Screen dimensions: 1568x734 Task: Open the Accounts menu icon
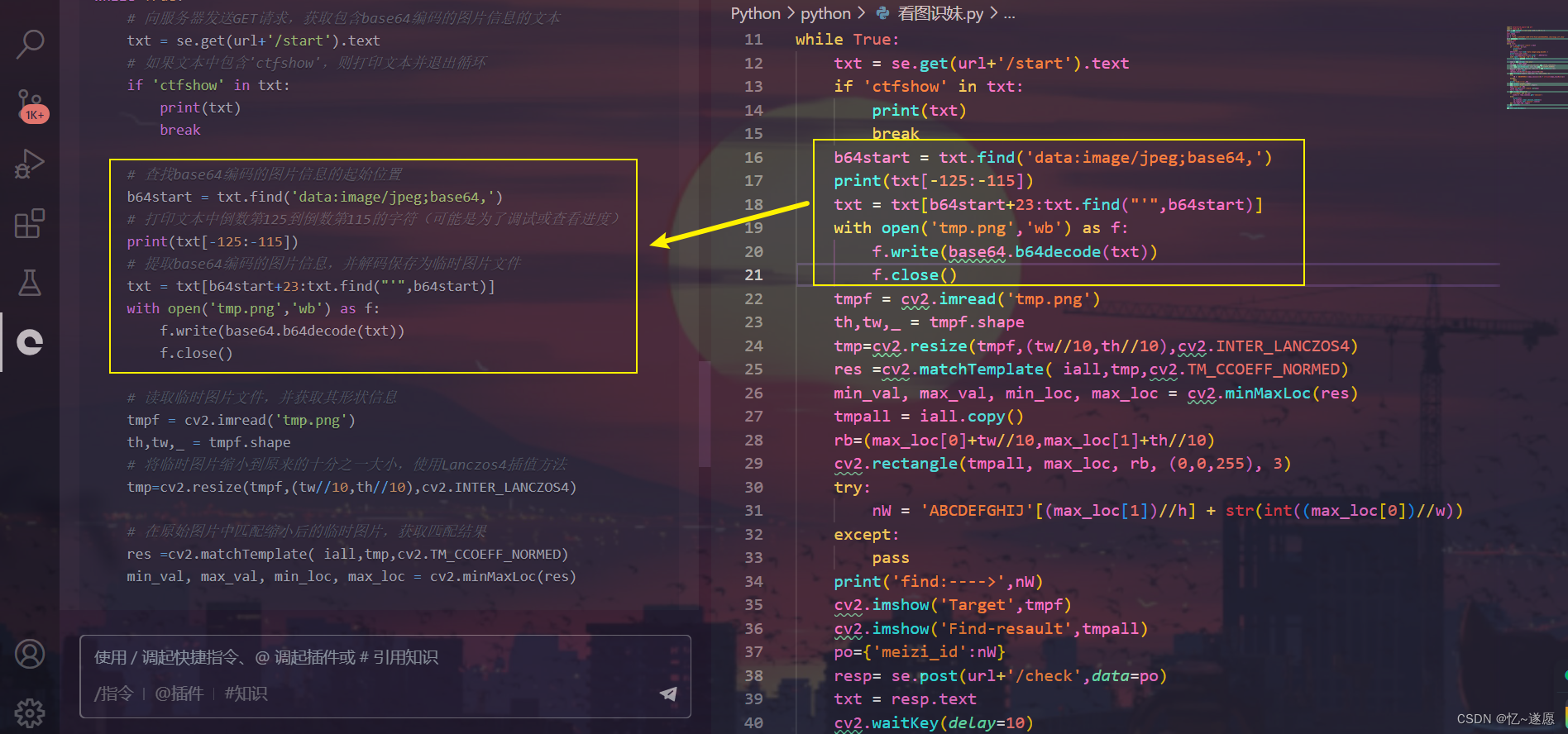tap(30, 654)
